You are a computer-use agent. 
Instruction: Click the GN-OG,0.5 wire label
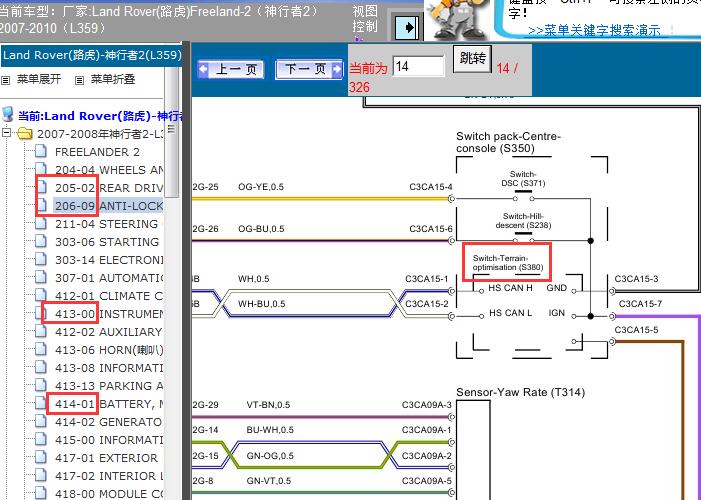click(270, 456)
